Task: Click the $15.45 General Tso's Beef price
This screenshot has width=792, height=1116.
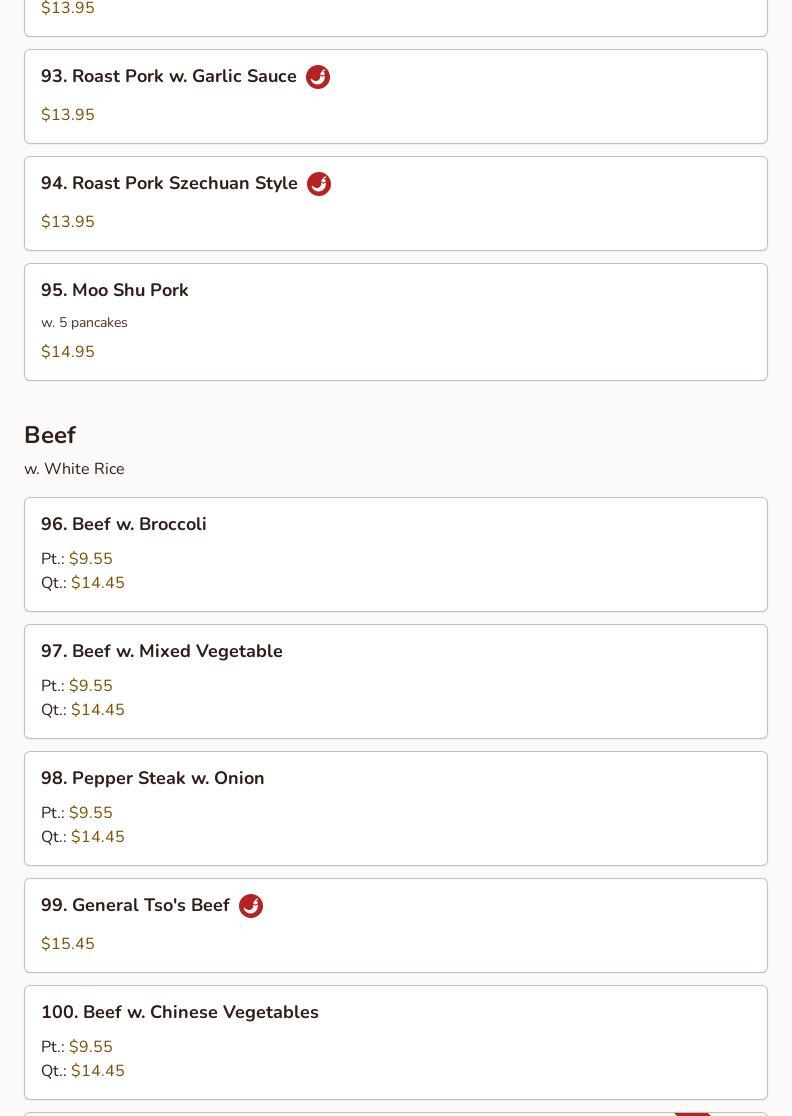Action: click(x=68, y=944)
